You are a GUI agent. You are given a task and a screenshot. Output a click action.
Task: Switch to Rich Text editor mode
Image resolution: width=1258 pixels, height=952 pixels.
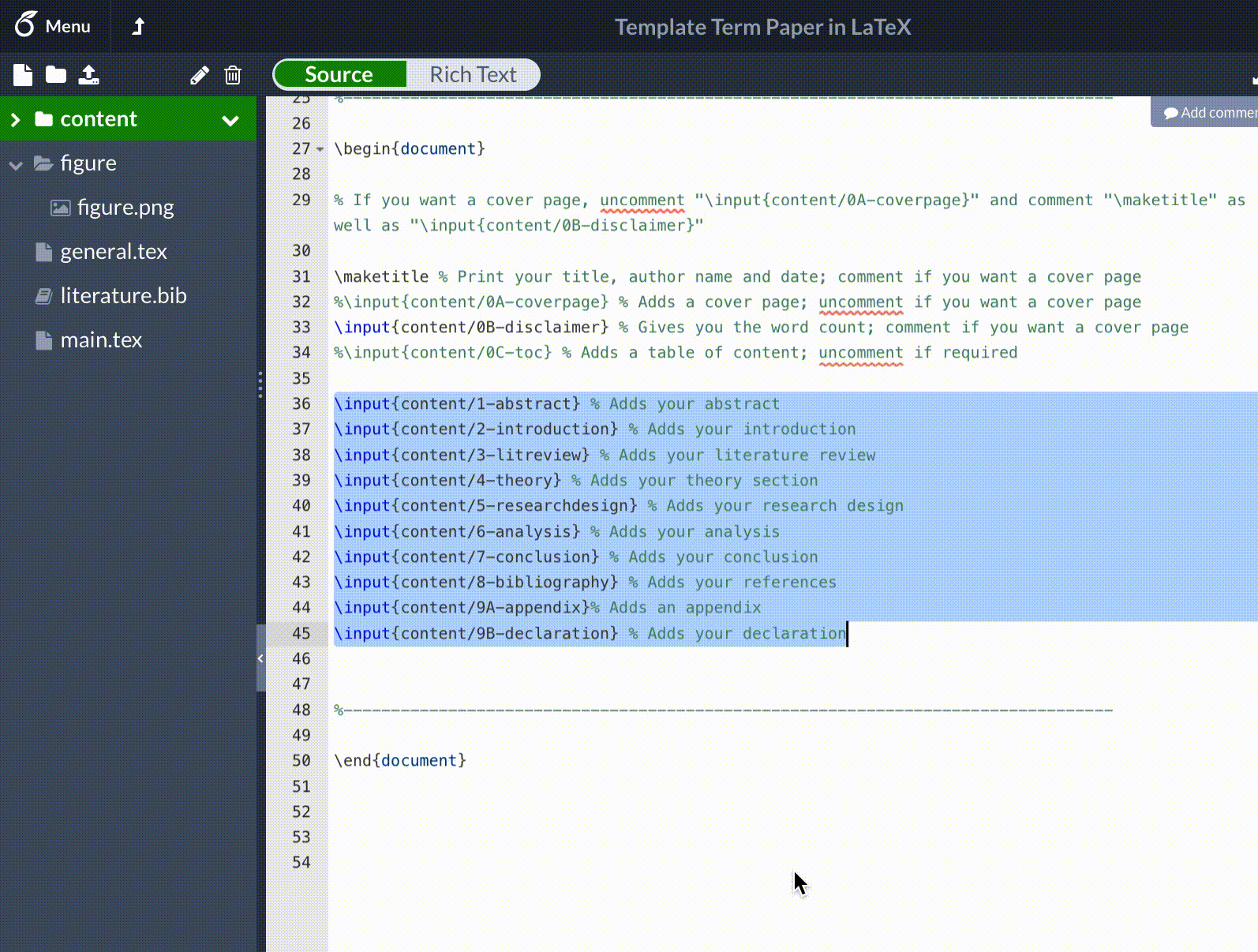[x=473, y=74]
